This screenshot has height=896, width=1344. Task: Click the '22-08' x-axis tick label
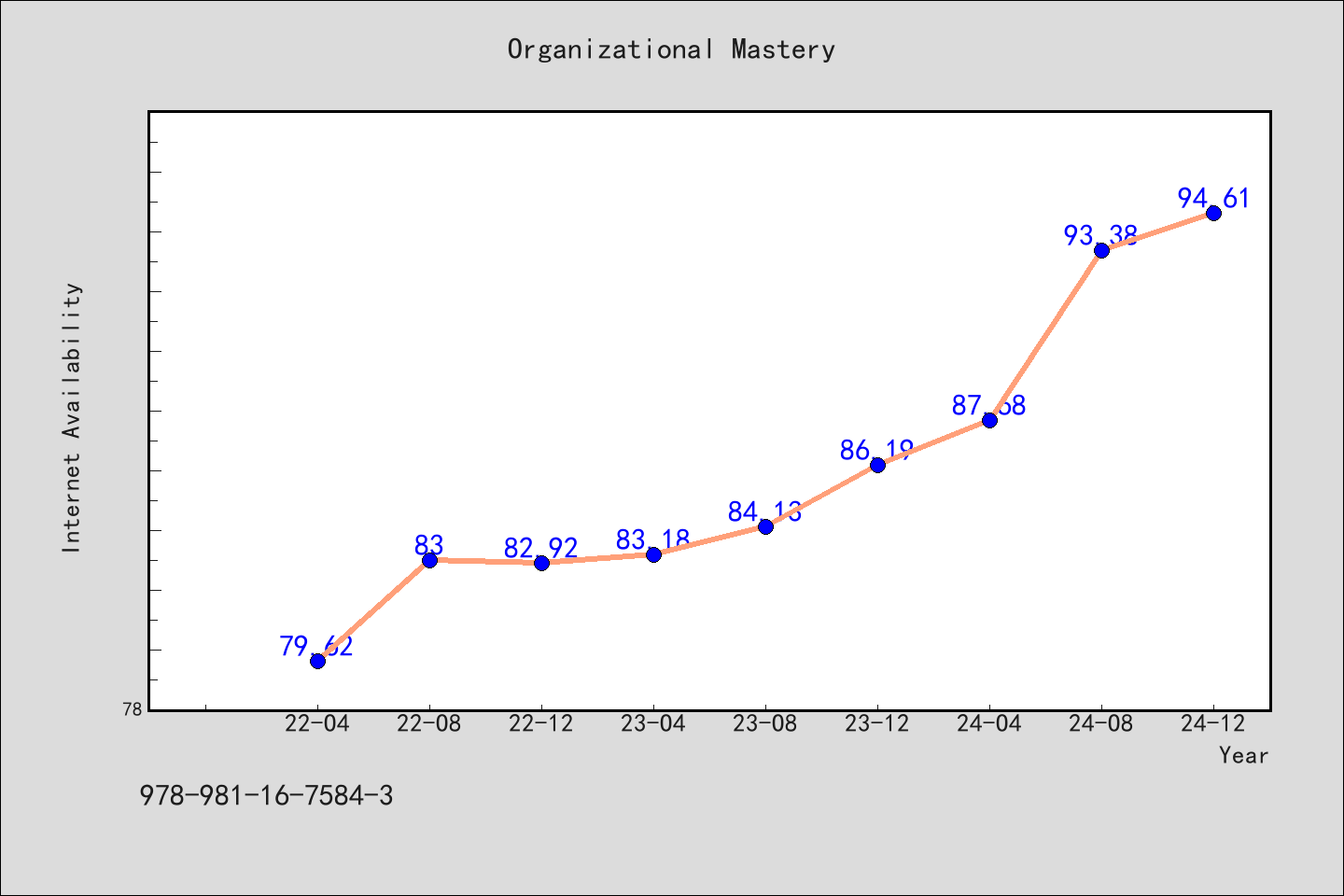click(429, 724)
